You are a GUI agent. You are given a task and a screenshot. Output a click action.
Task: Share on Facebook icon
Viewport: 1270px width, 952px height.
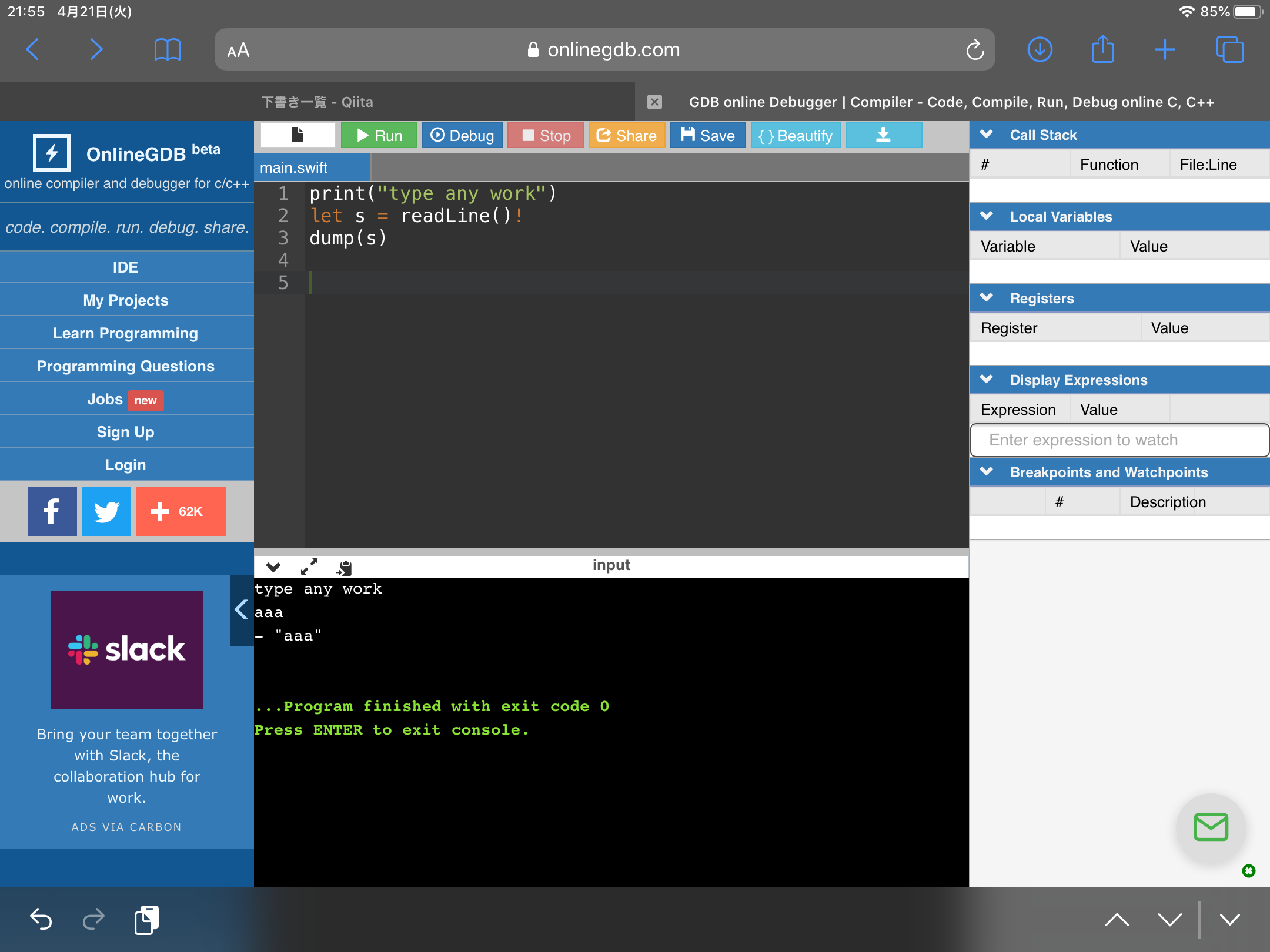pyautogui.click(x=52, y=511)
